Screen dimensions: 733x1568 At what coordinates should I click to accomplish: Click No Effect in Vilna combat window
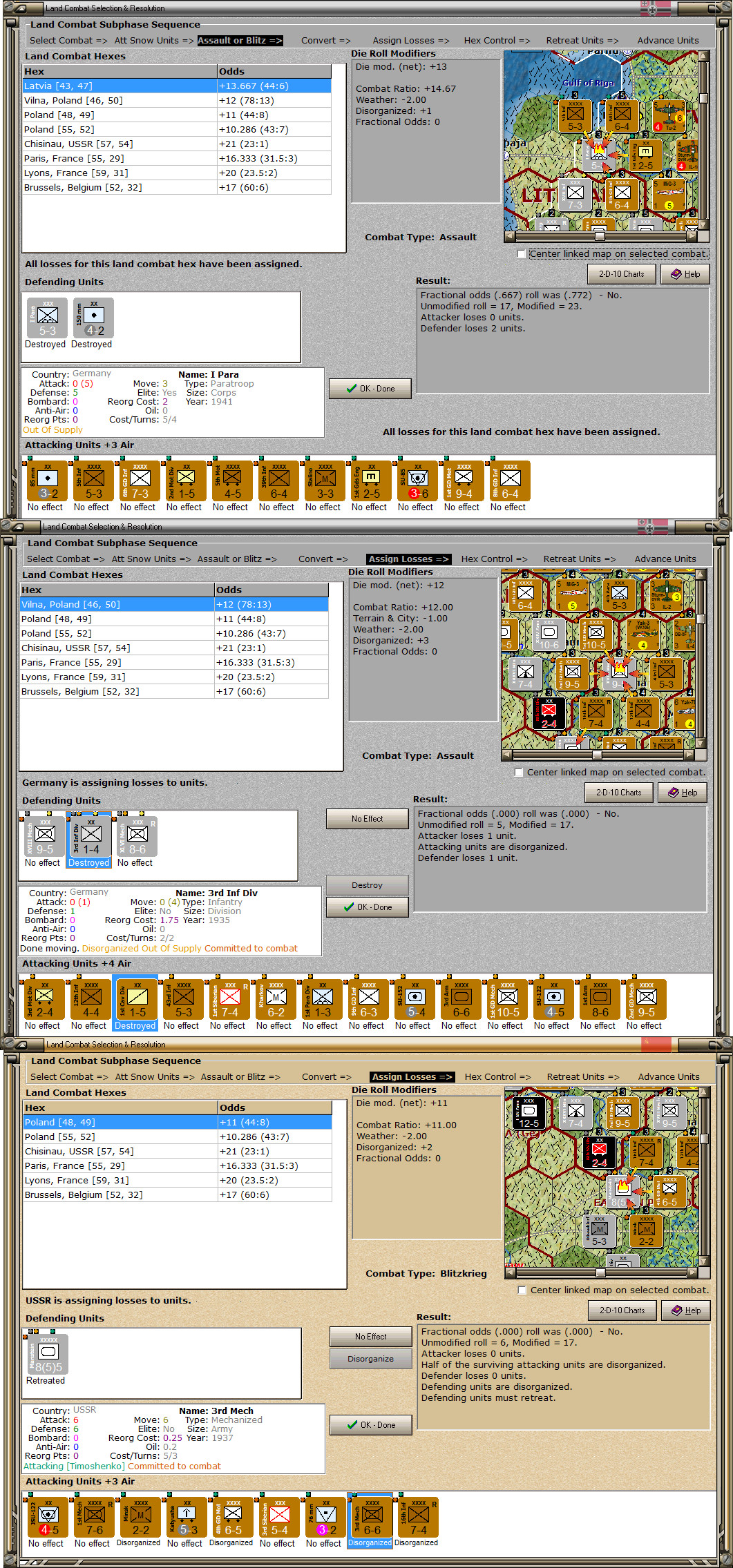click(367, 819)
